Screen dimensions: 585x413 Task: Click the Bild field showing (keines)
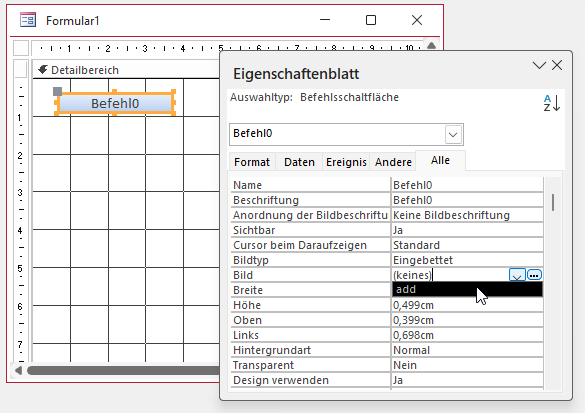pos(450,275)
